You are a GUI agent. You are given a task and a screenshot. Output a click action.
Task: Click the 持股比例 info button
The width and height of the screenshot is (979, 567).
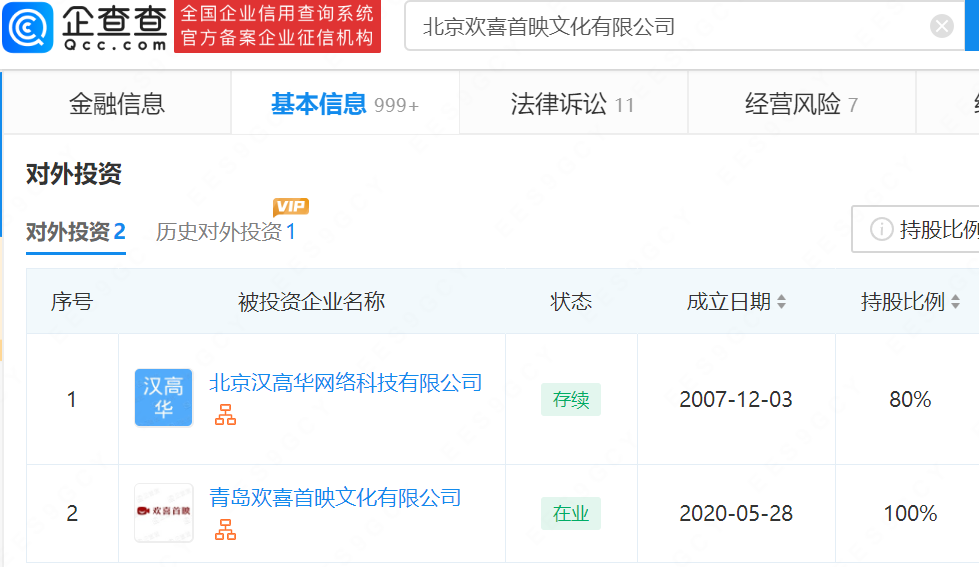point(915,229)
